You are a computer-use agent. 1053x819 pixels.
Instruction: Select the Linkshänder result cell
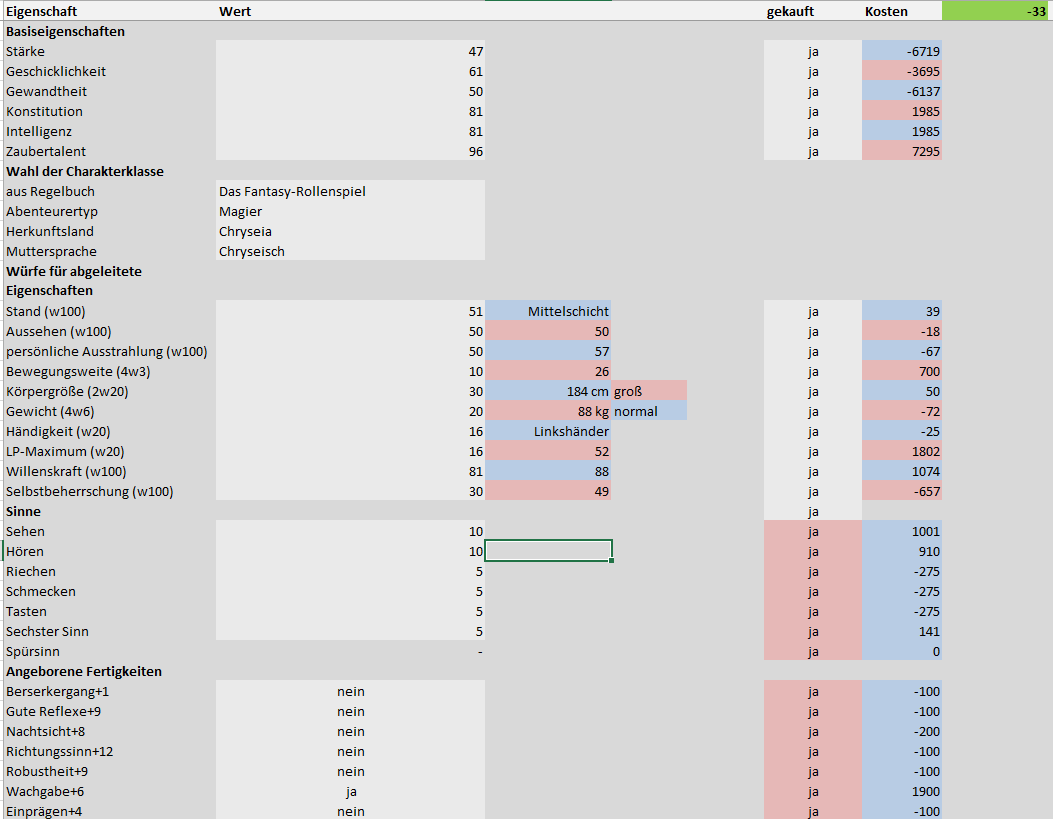tap(548, 431)
